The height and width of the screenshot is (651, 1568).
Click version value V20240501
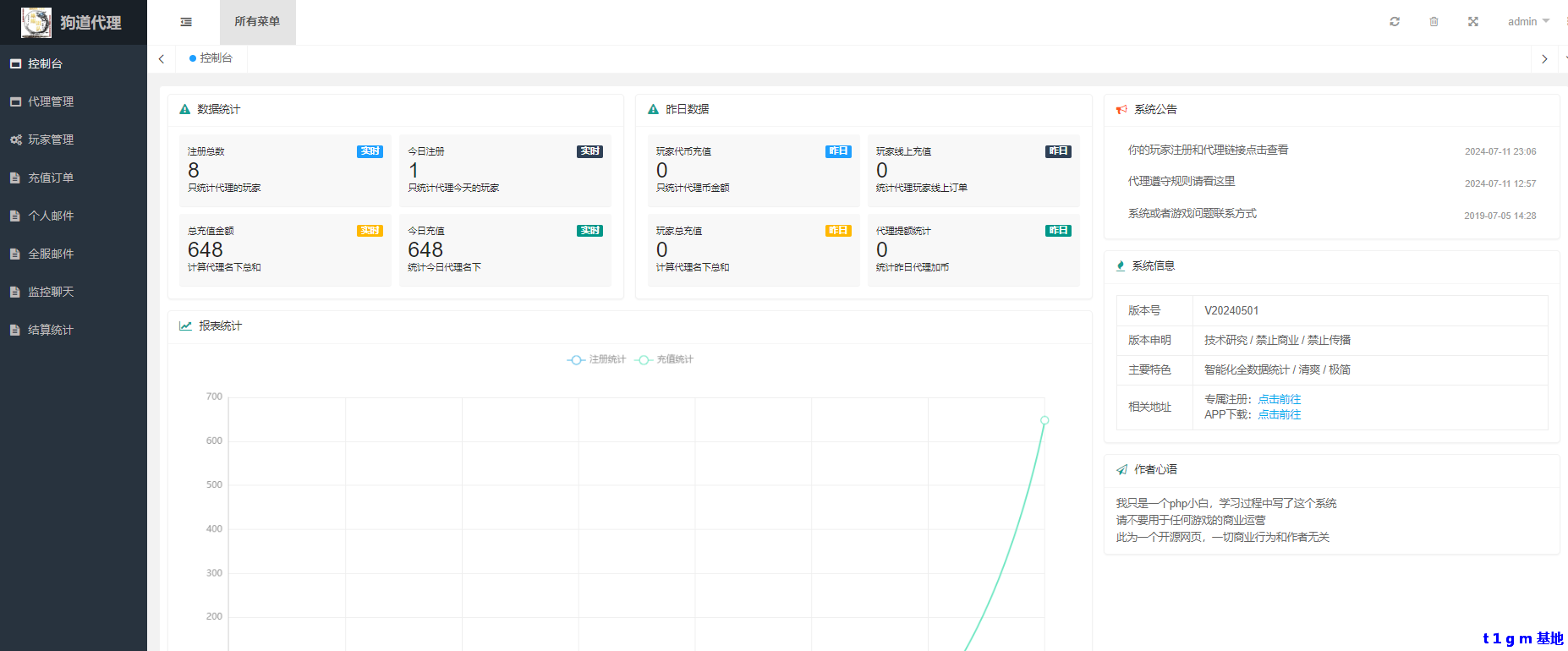[1231, 310]
